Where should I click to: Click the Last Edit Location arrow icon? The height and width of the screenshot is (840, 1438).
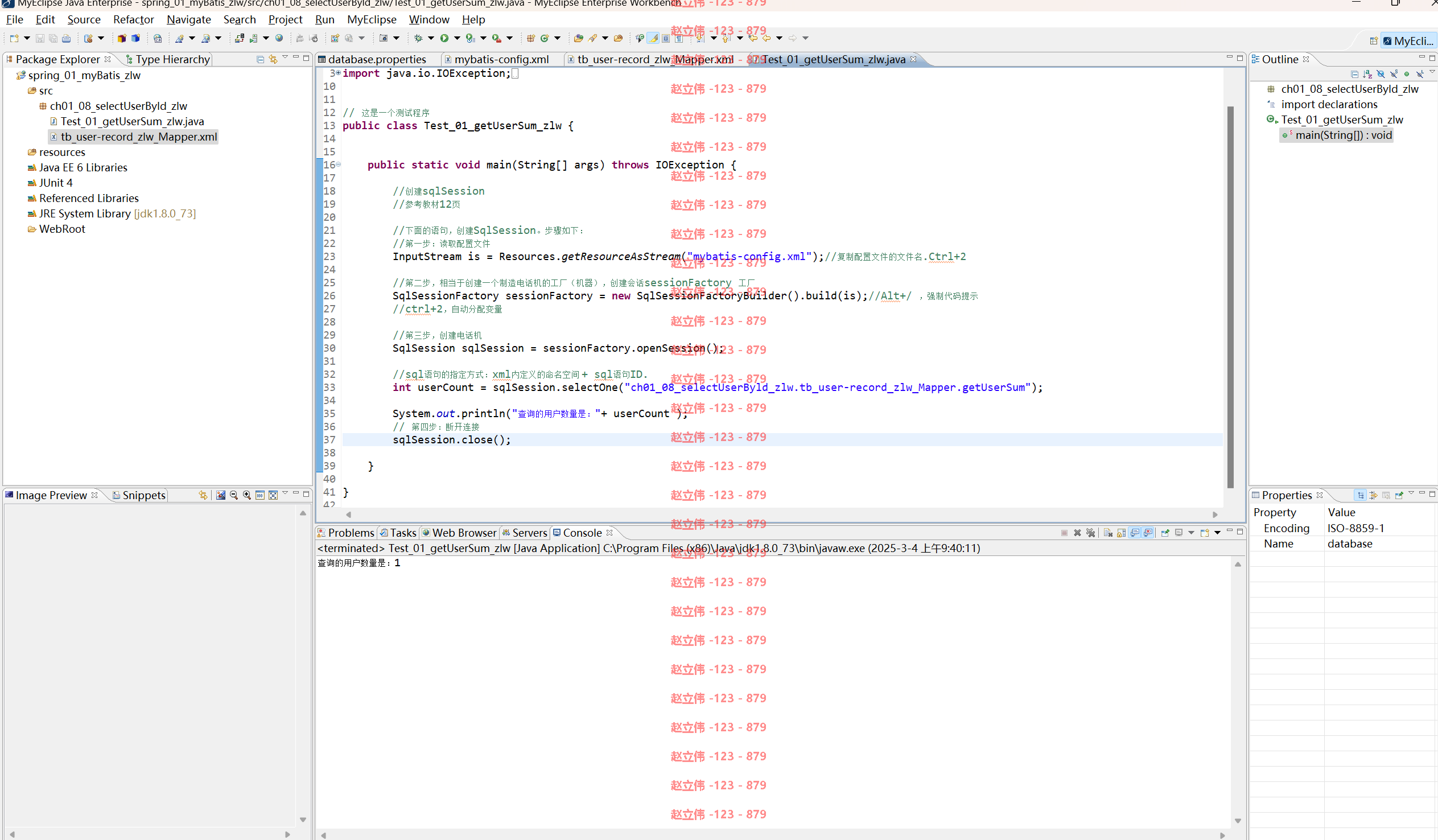(753, 38)
